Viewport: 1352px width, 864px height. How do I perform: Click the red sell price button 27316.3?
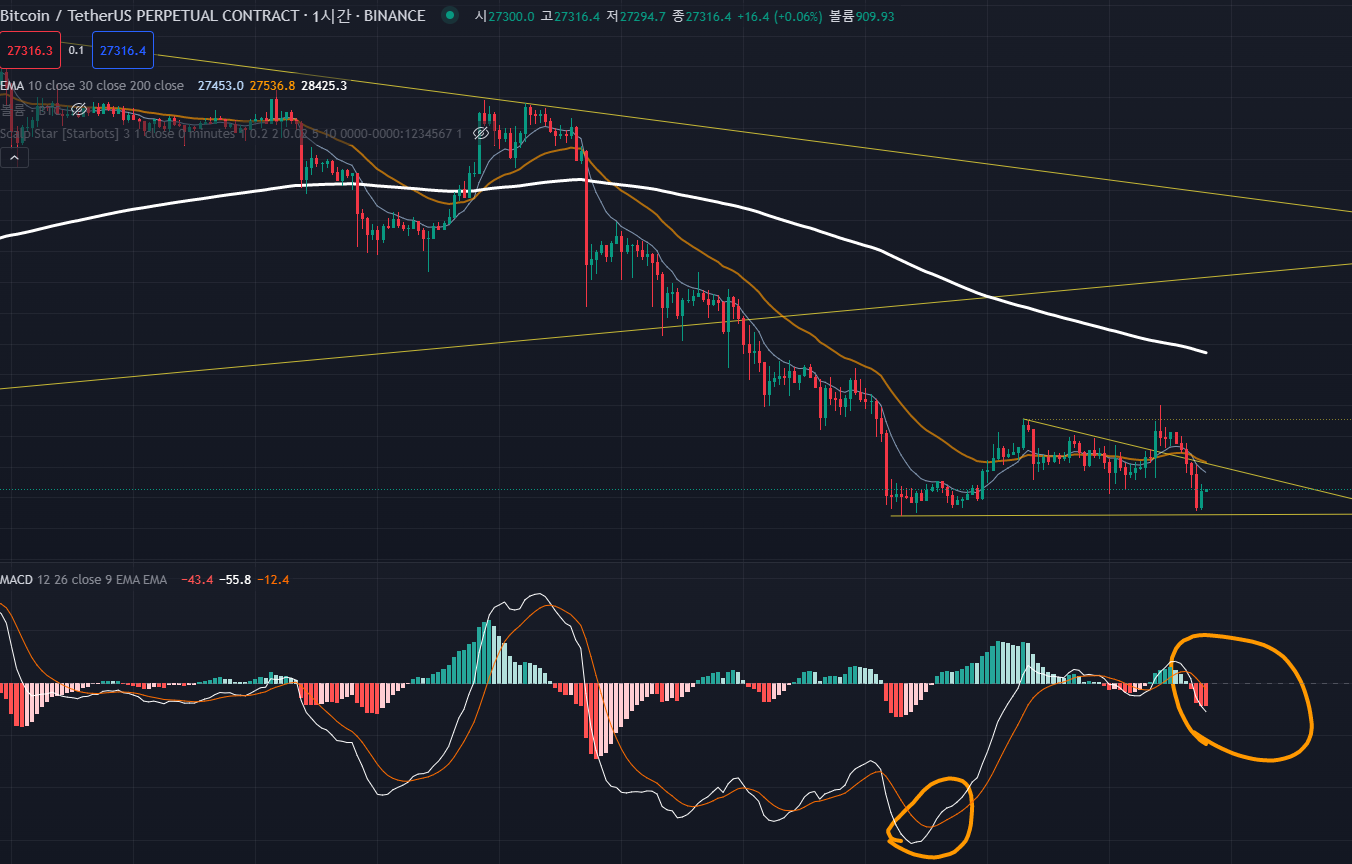tap(28, 49)
